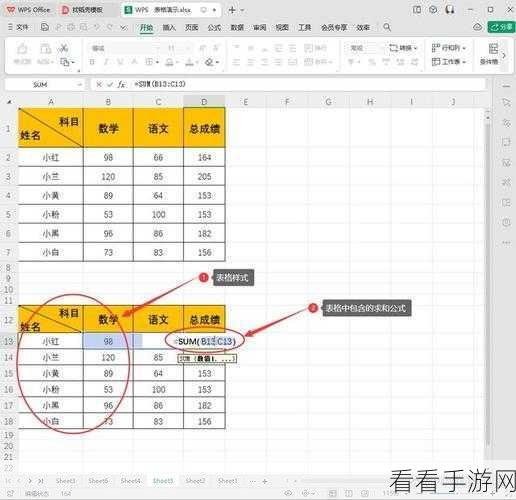
Task: Expand the ribbon right overflow arrow
Action: tap(504, 55)
